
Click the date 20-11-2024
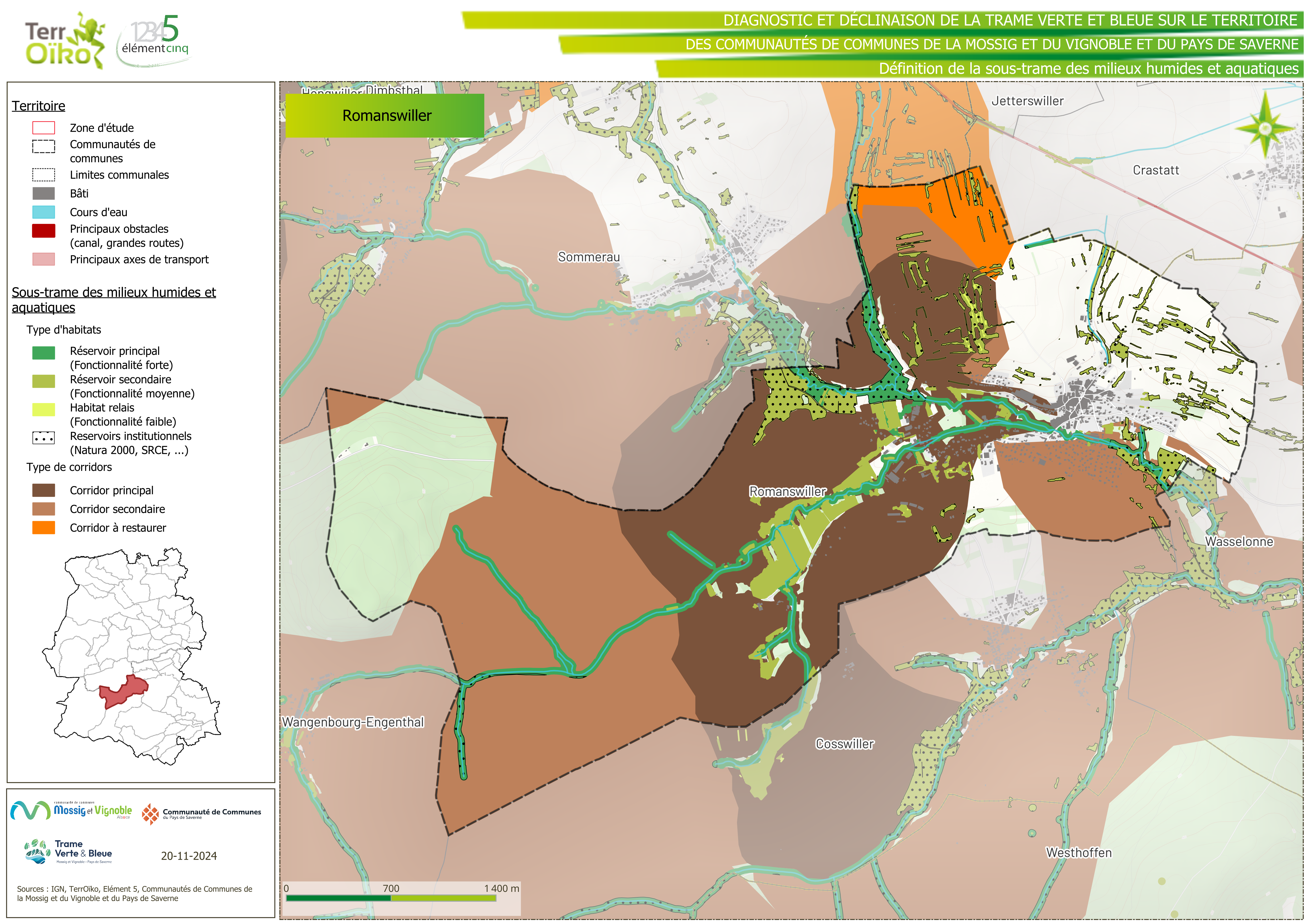point(188,856)
